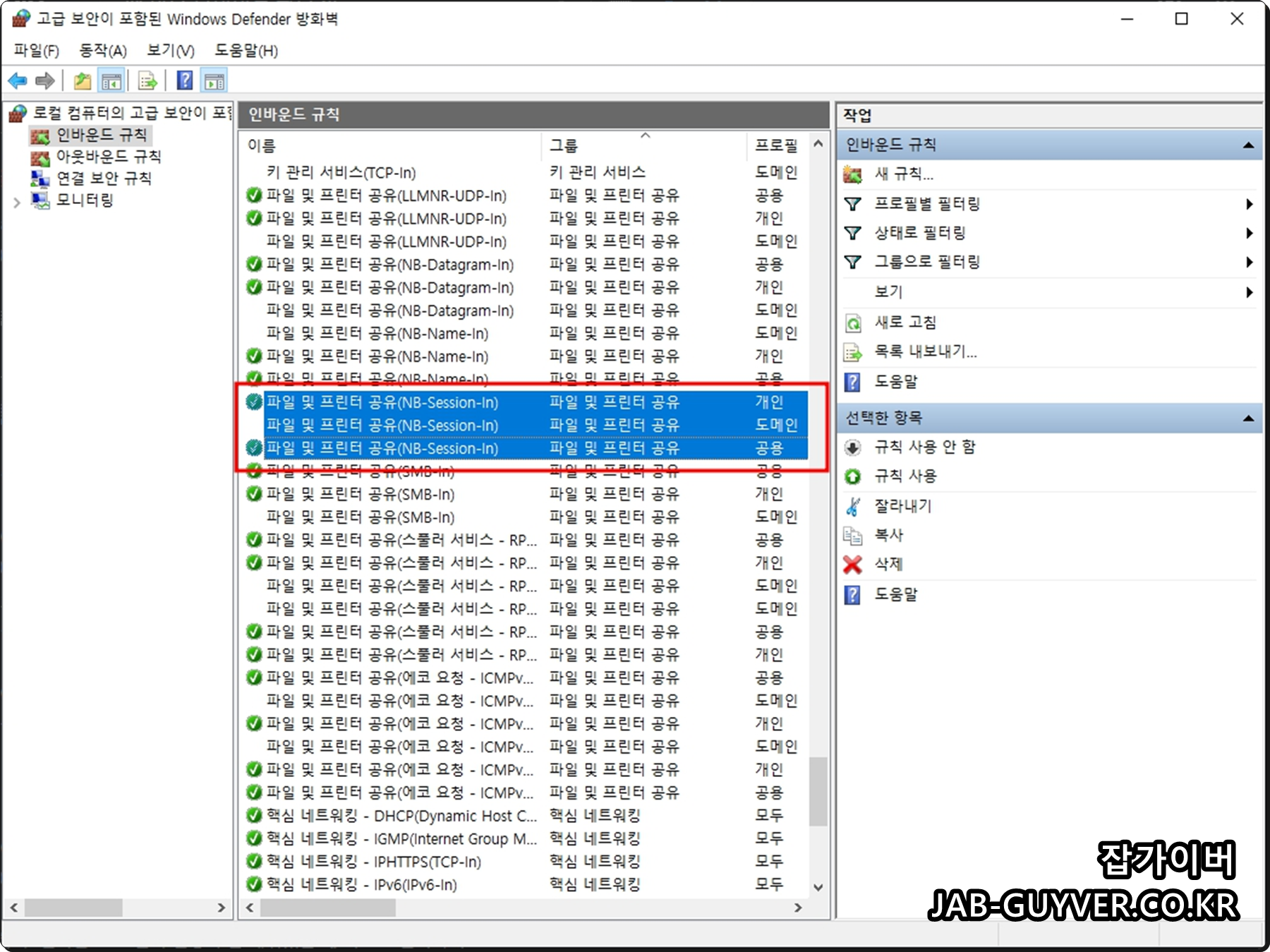The image size is (1270, 952).
Task: Open the 도움말(H) menu
Action: click(x=246, y=51)
